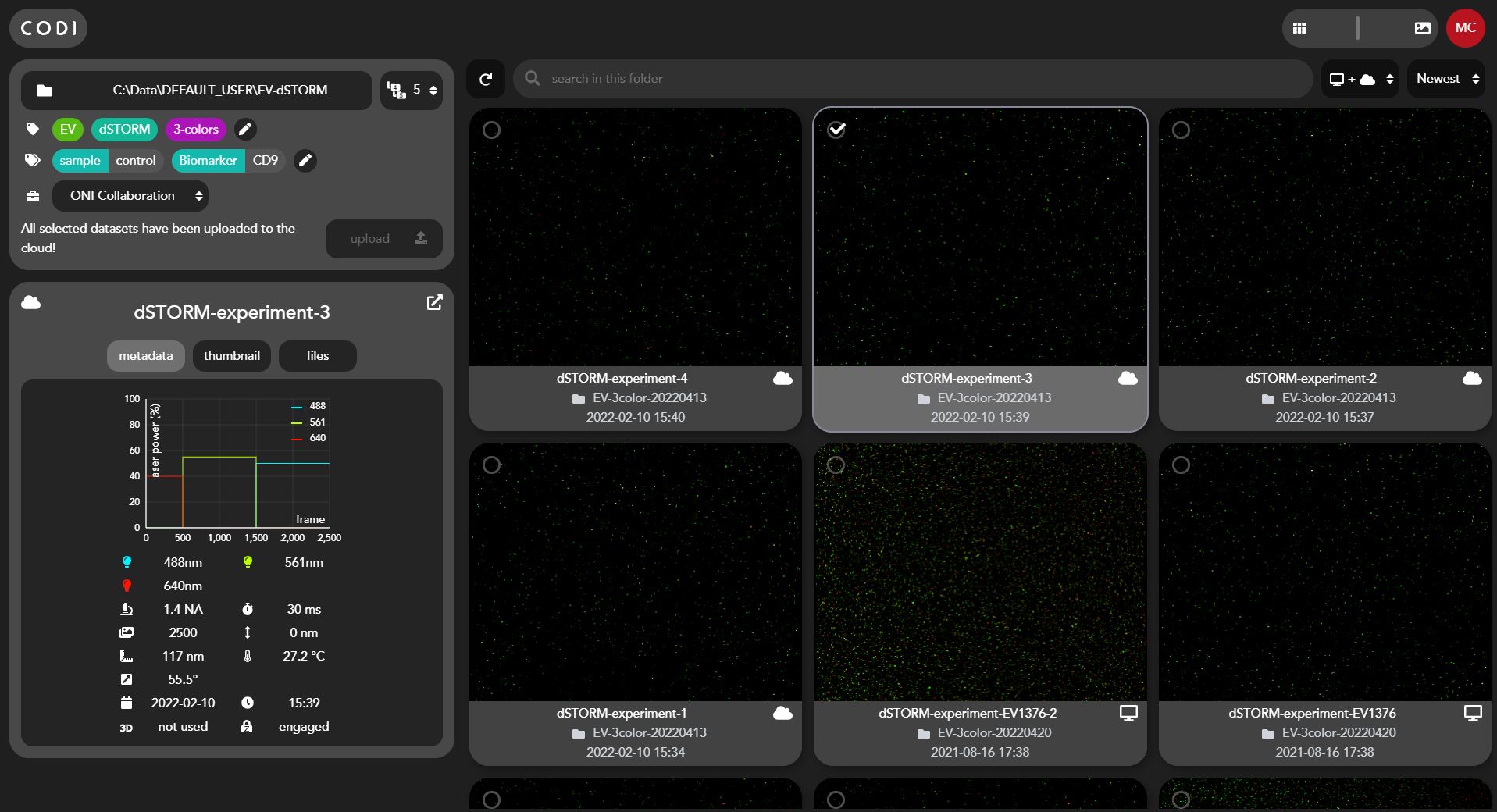Click the sample control tag
Viewport: 1497px width, 812px height.
108,161
